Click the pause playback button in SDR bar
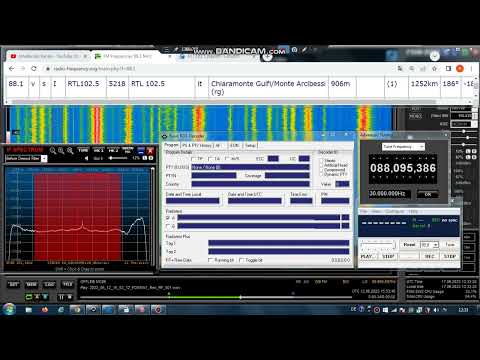Viewport: 480px width, 360px height. coord(61,297)
